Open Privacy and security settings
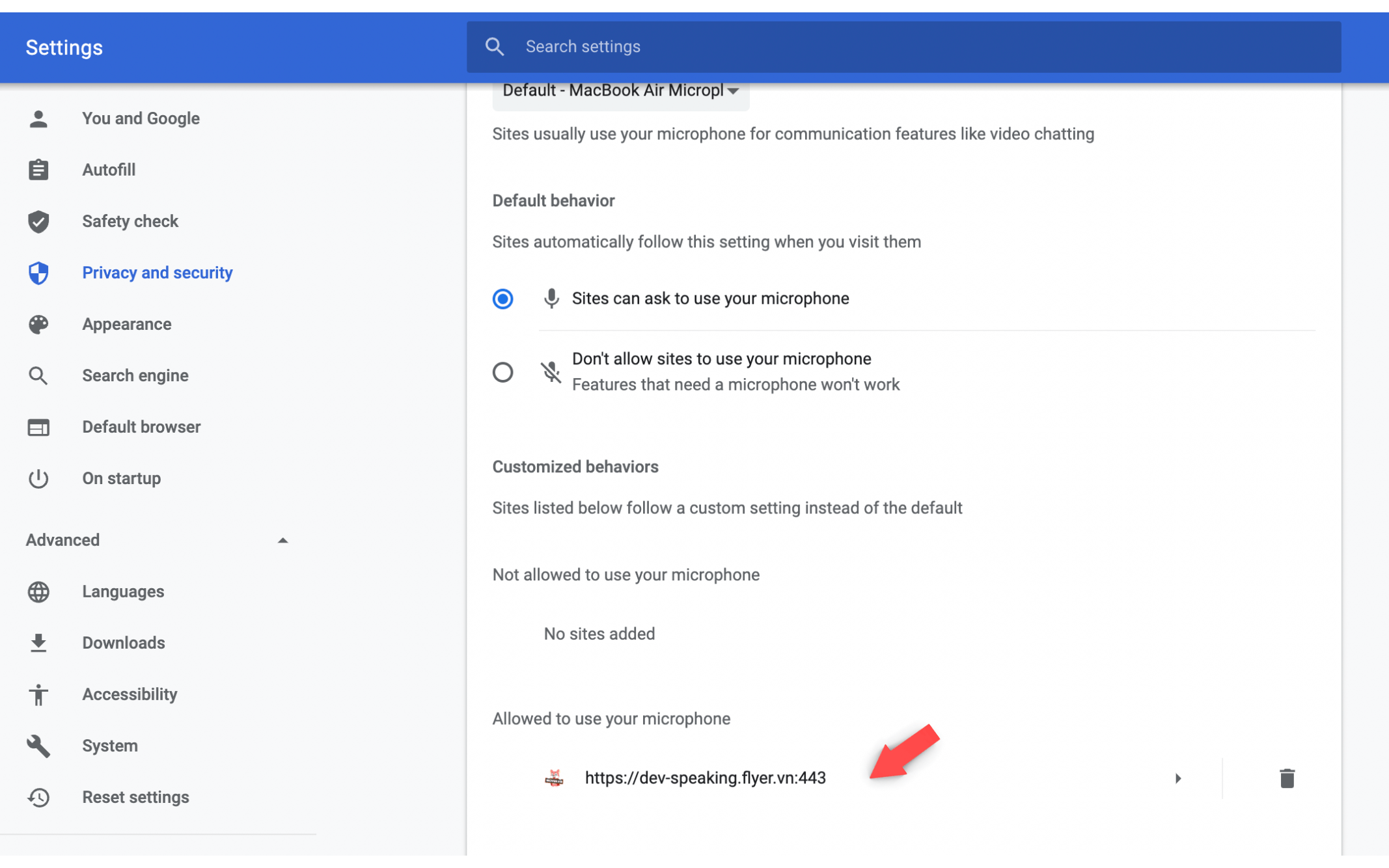Screen dimensions: 1389x868 click(157, 273)
